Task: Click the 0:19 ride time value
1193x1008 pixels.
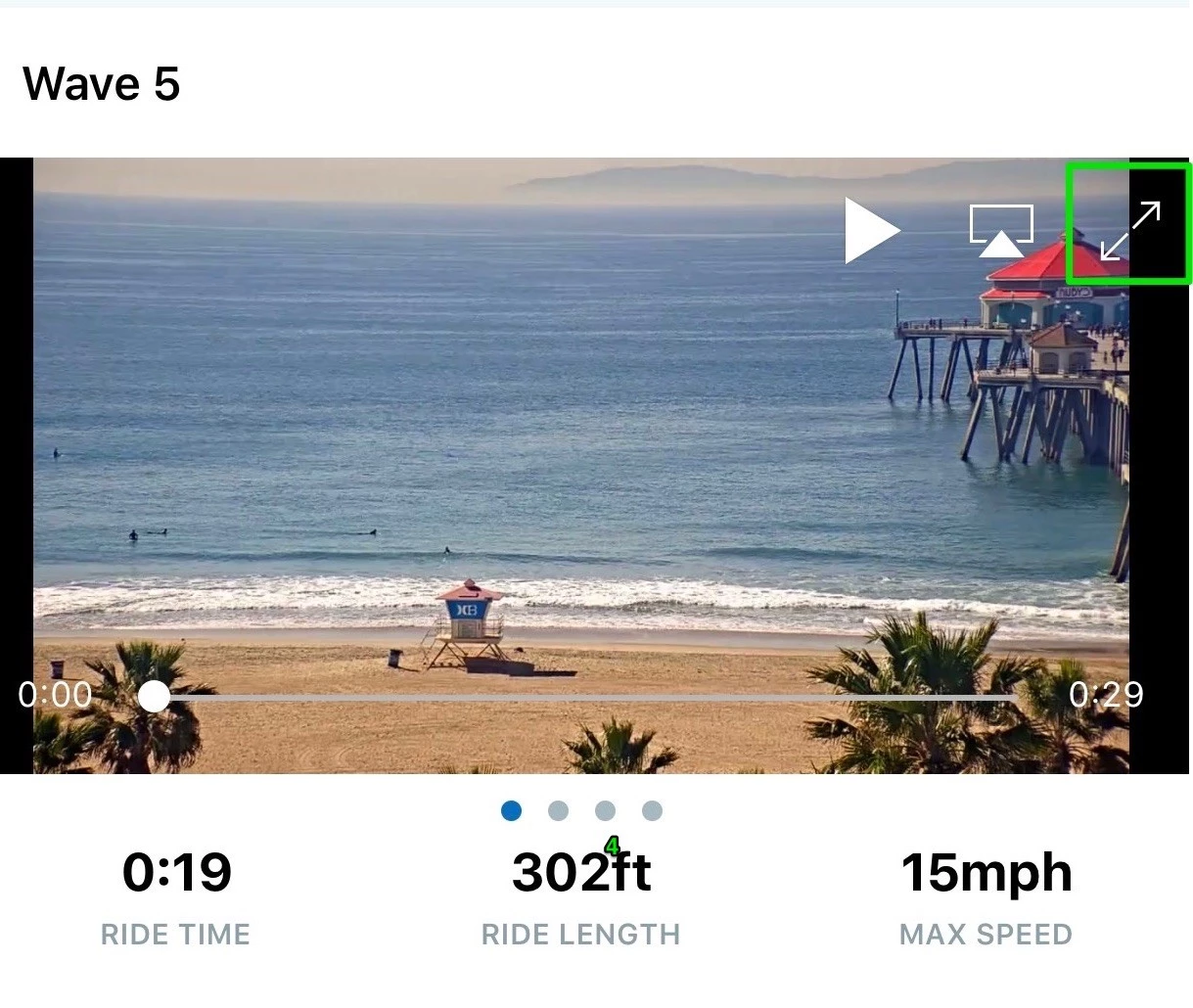Action: tap(177, 872)
